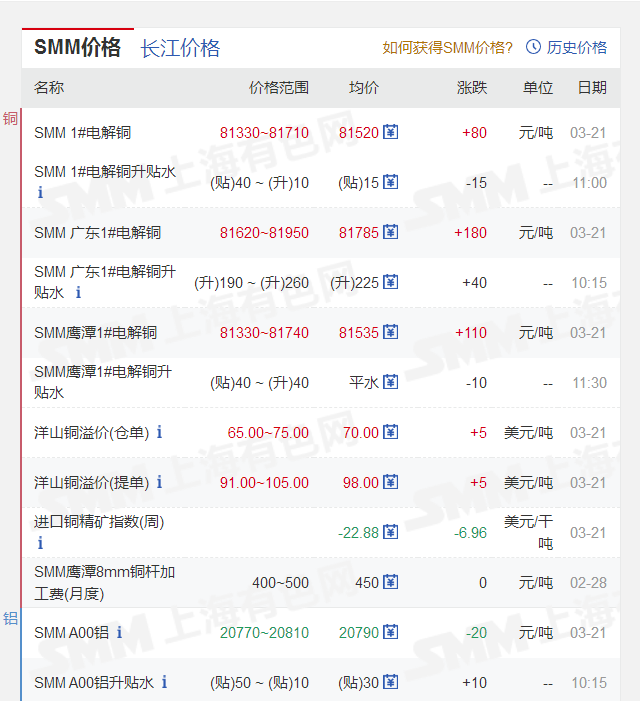Viewport: 640px width, 701px height.
Task: Click the date 02-28
Action: pyautogui.click(x=588, y=583)
